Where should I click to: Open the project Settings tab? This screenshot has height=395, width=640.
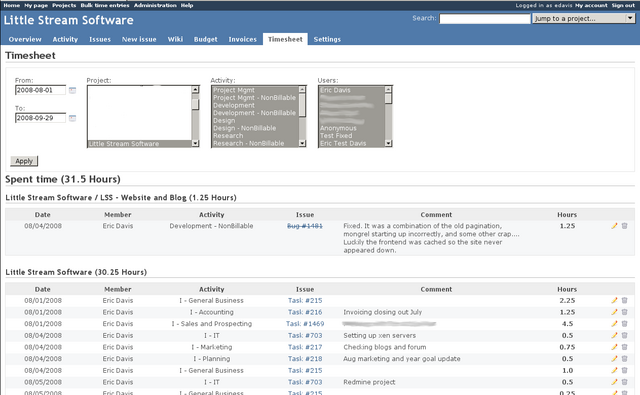coord(327,39)
